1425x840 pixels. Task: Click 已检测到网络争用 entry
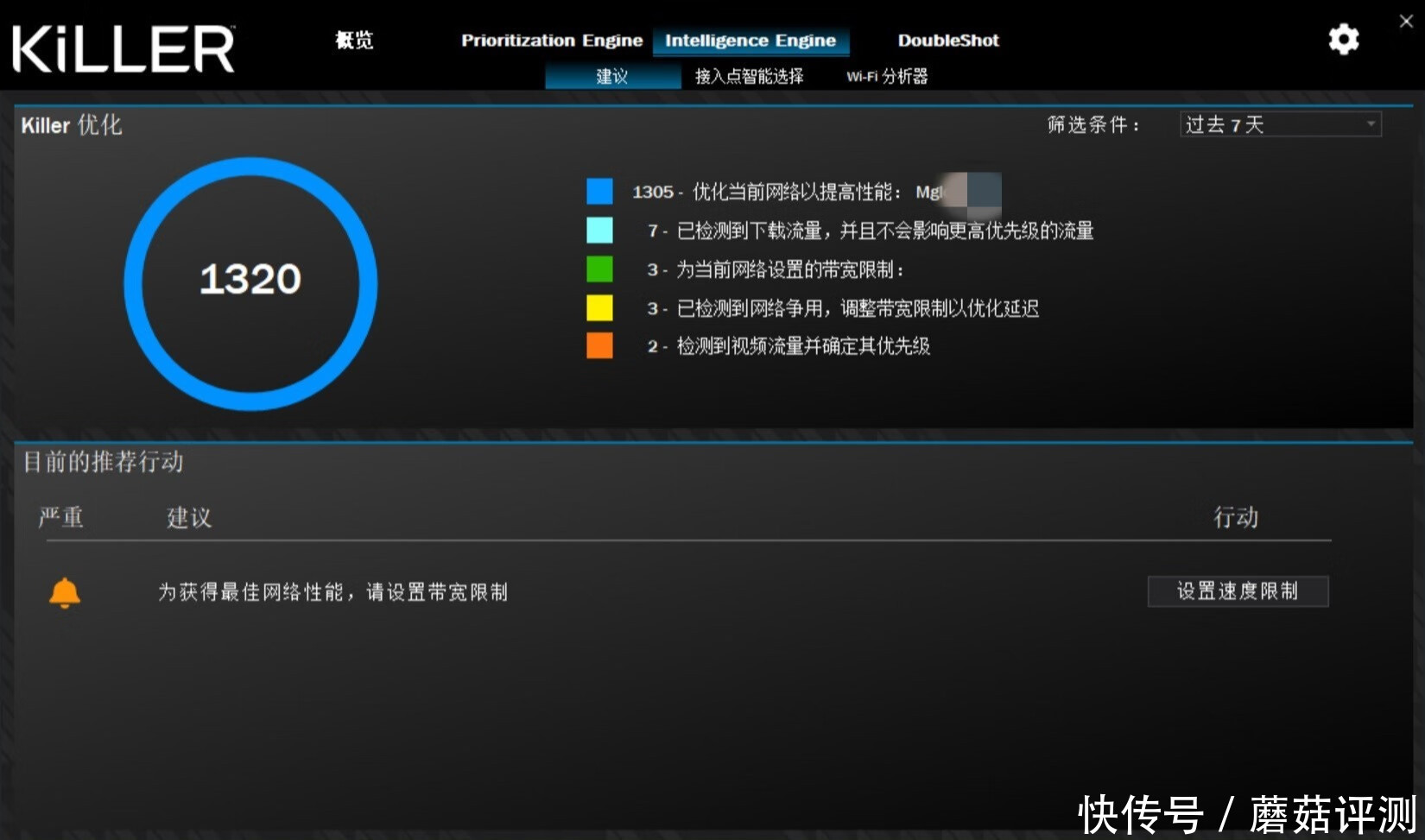[843, 308]
